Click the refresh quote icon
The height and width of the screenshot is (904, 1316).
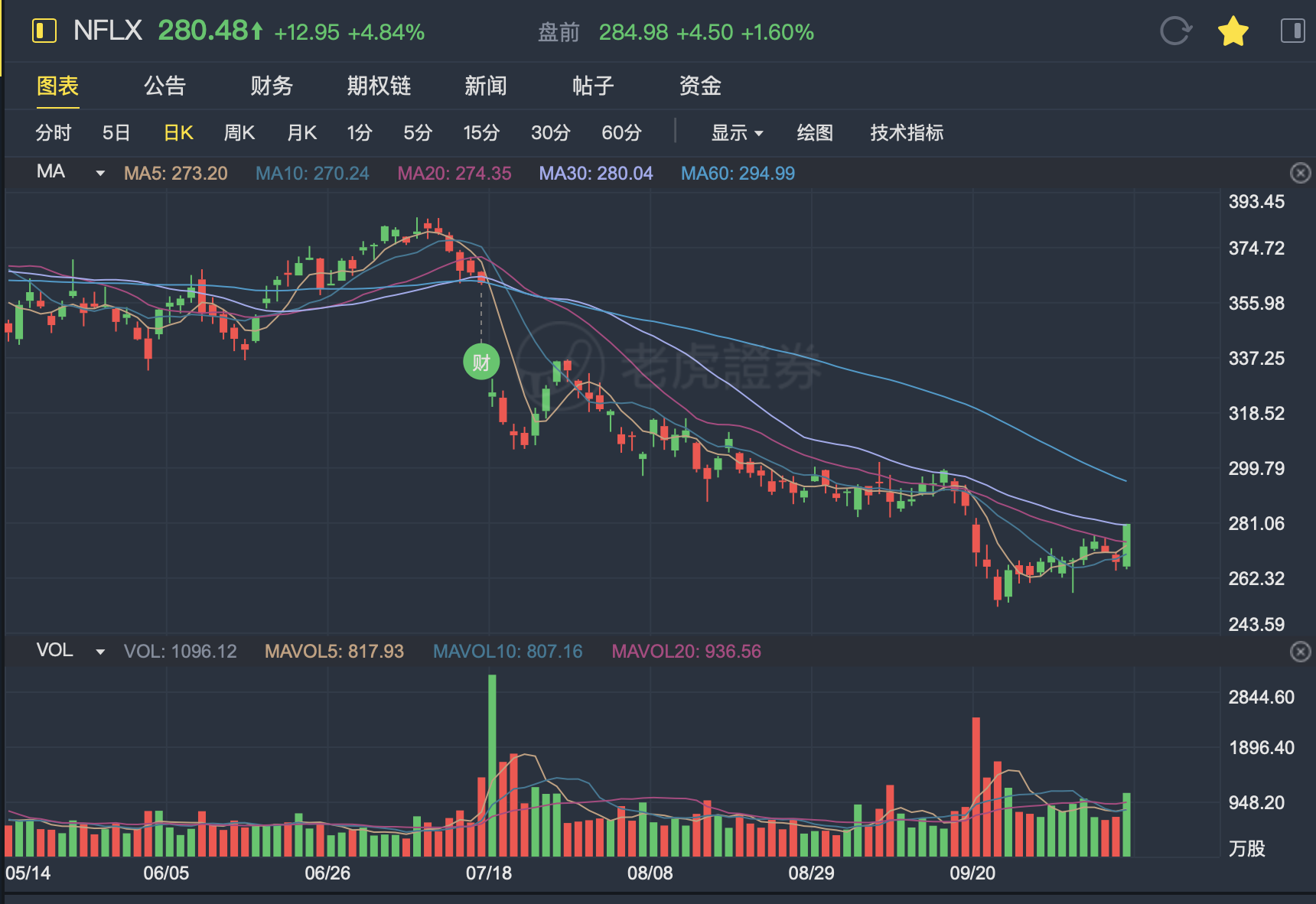(1175, 31)
